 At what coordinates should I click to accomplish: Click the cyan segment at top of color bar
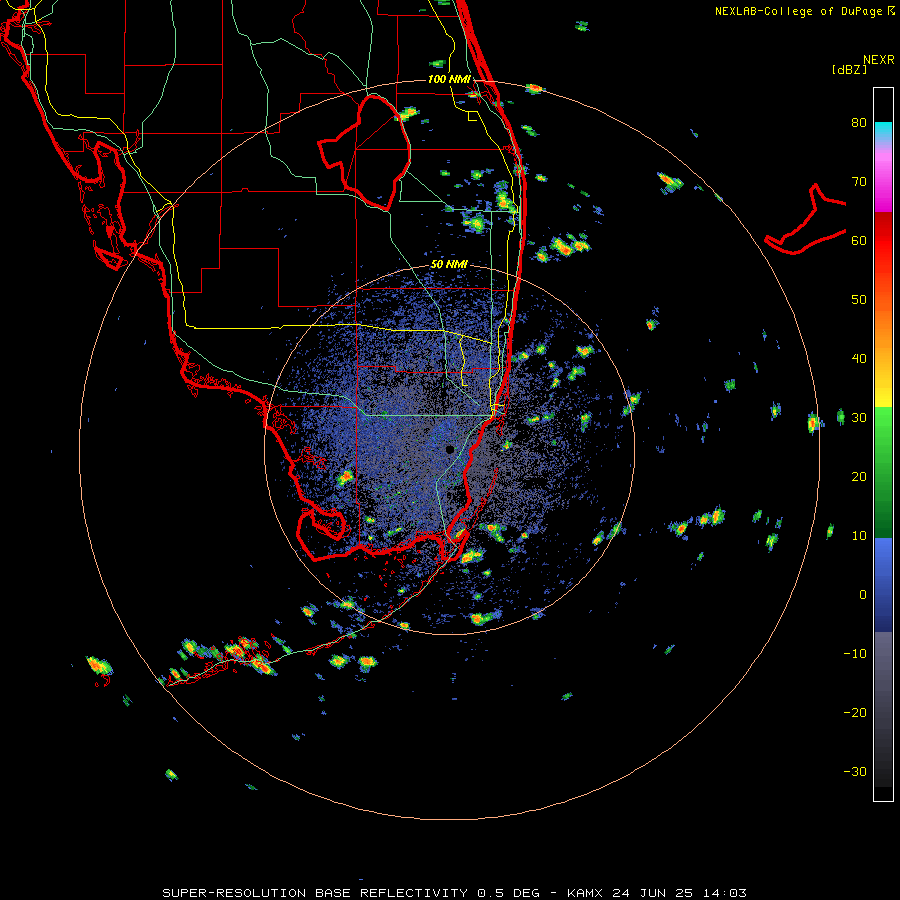(883, 129)
